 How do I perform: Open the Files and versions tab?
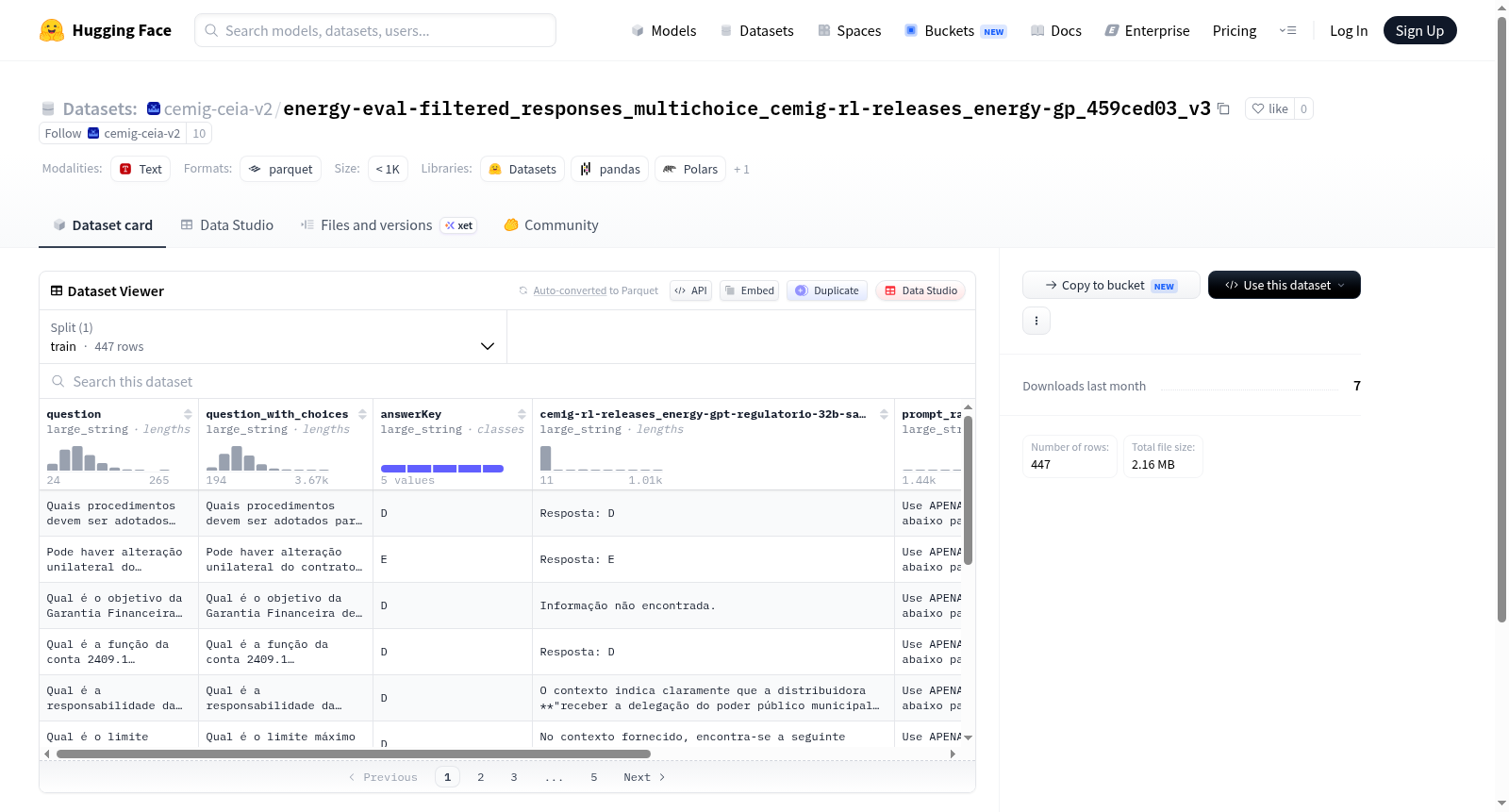388,225
